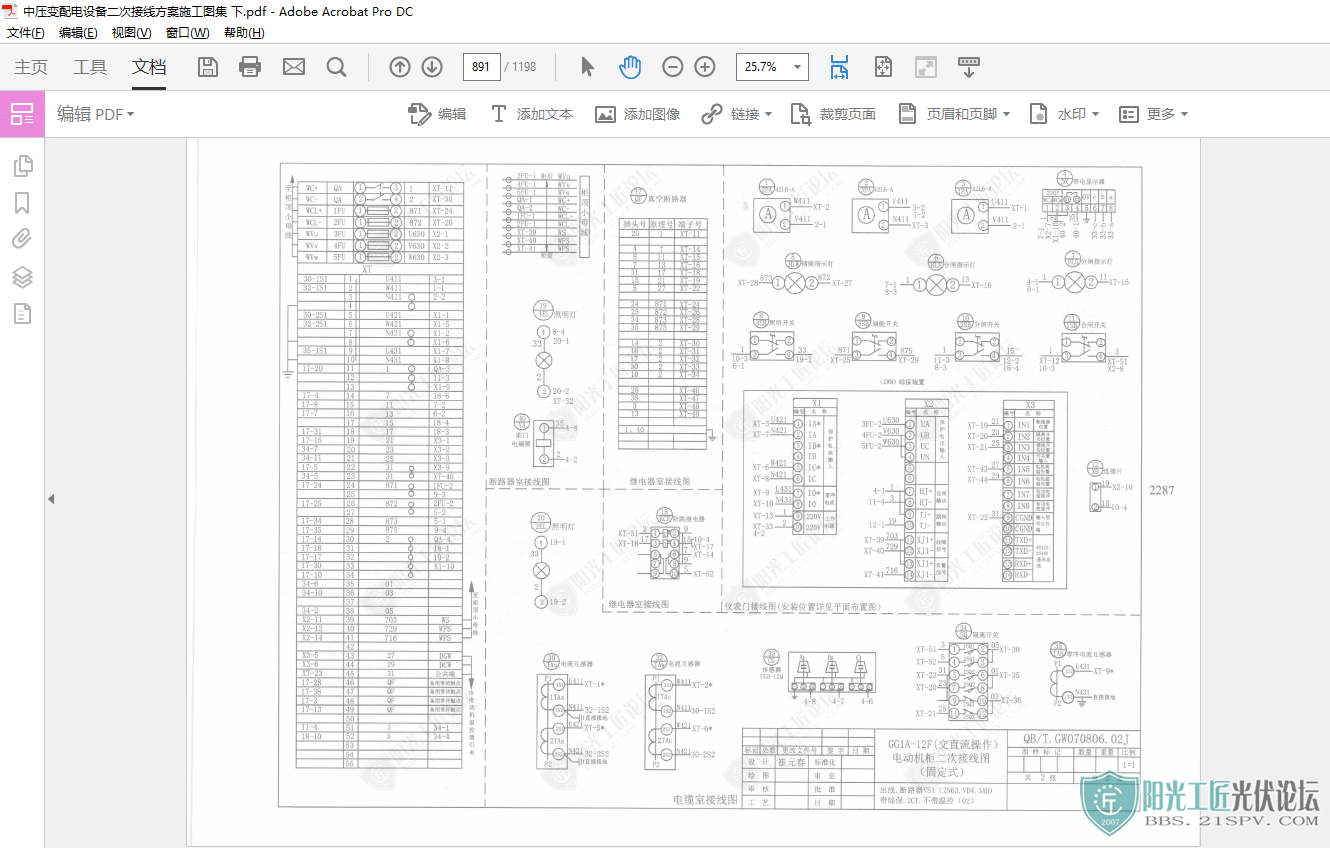Open the 文件(F) menu

point(26,33)
